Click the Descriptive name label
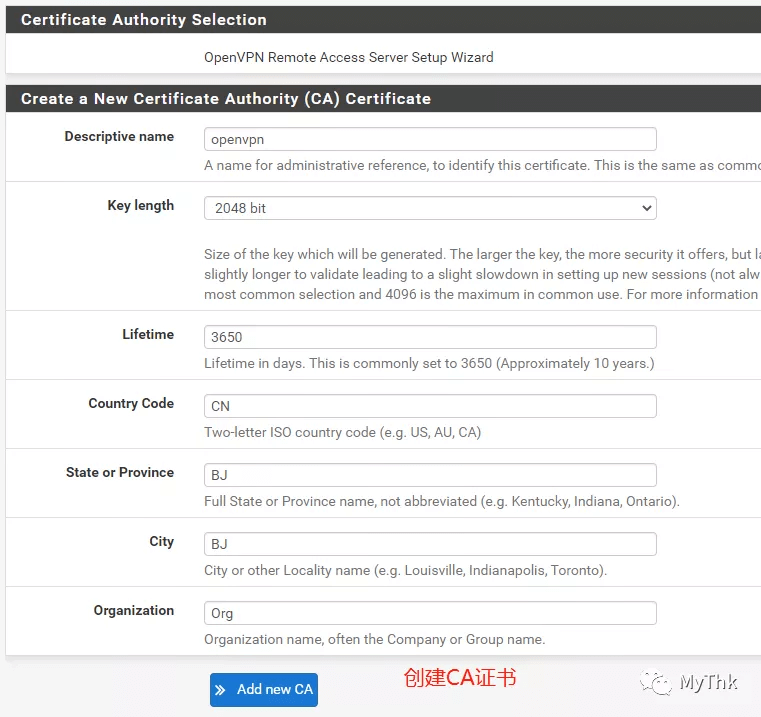Viewport: 761px width, 717px height. tap(119, 136)
